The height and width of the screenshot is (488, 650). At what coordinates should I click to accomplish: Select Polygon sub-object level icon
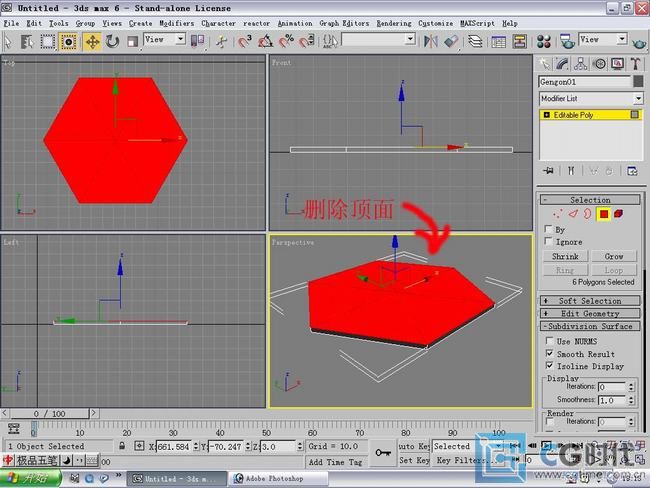tap(604, 214)
